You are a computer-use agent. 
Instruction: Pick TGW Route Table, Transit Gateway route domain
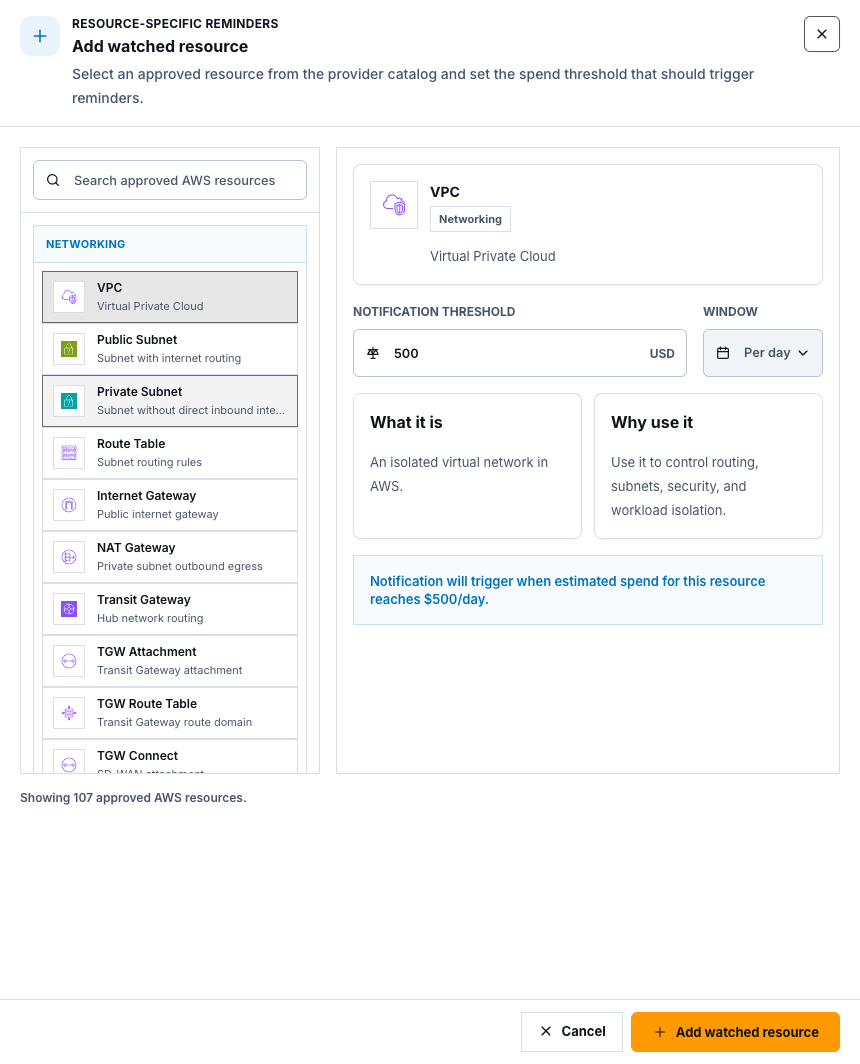point(170,713)
